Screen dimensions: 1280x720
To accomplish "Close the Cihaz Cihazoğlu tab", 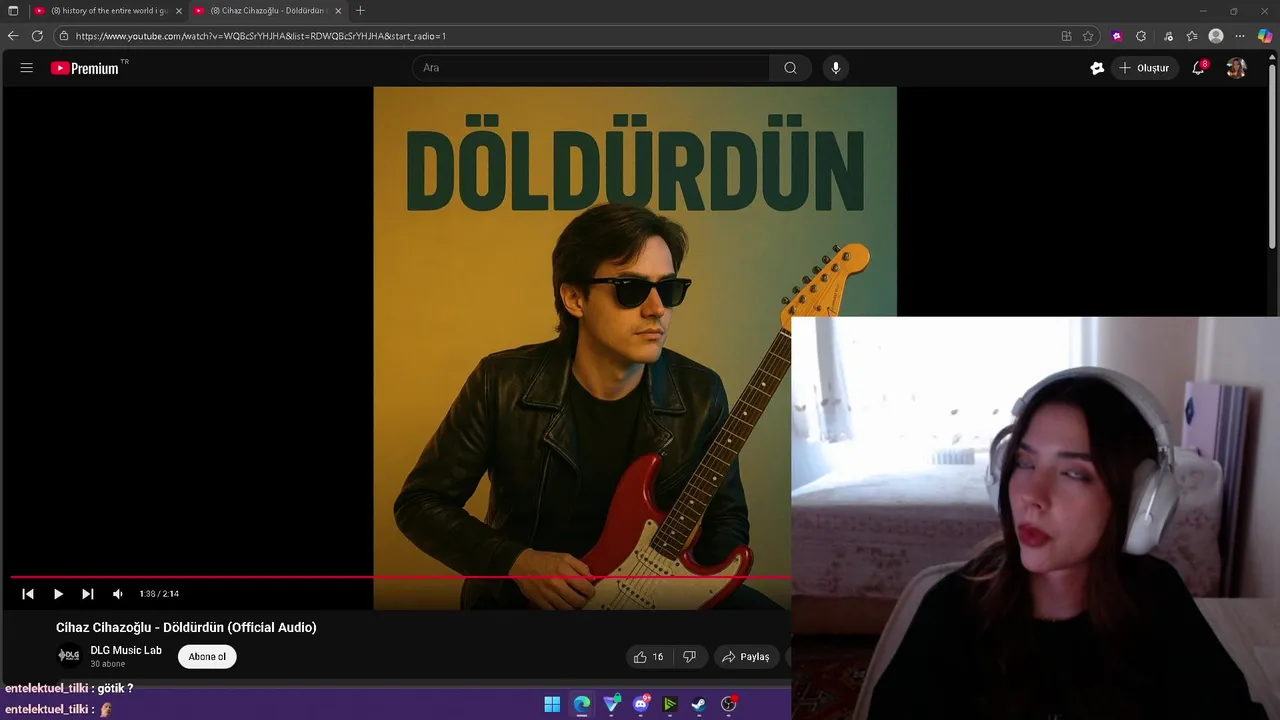I will click(338, 11).
